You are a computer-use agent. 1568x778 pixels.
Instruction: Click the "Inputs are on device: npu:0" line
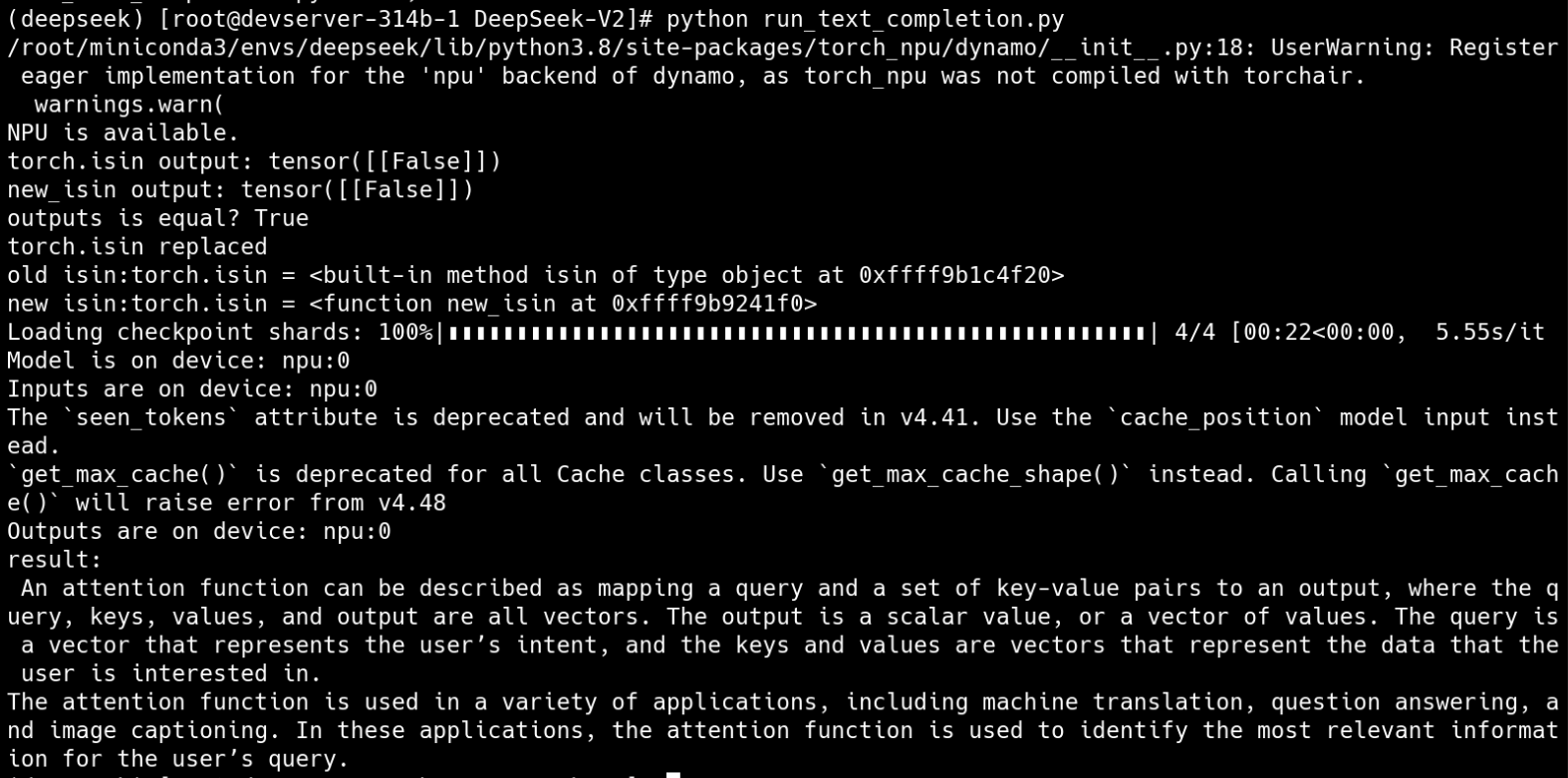pos(192,389)
